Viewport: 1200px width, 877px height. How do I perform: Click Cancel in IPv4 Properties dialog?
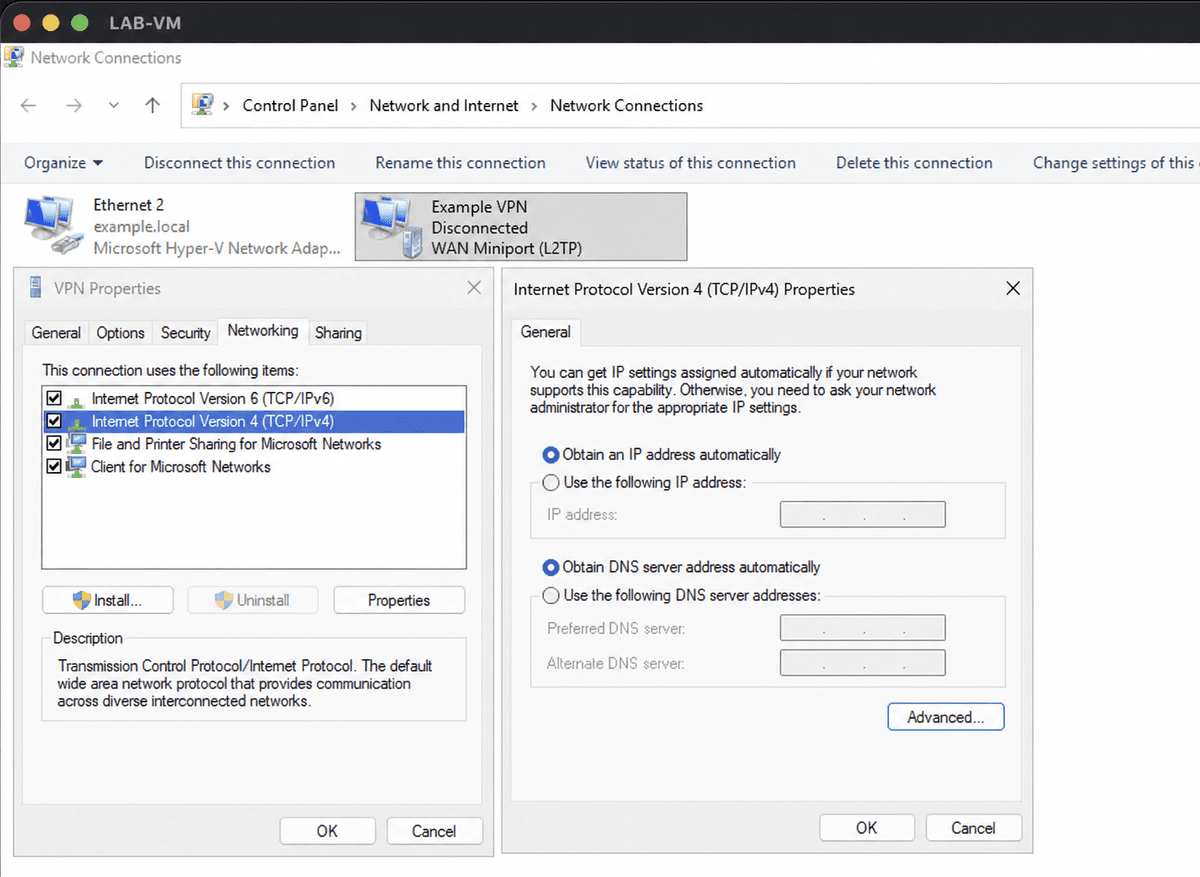point(973,828)
